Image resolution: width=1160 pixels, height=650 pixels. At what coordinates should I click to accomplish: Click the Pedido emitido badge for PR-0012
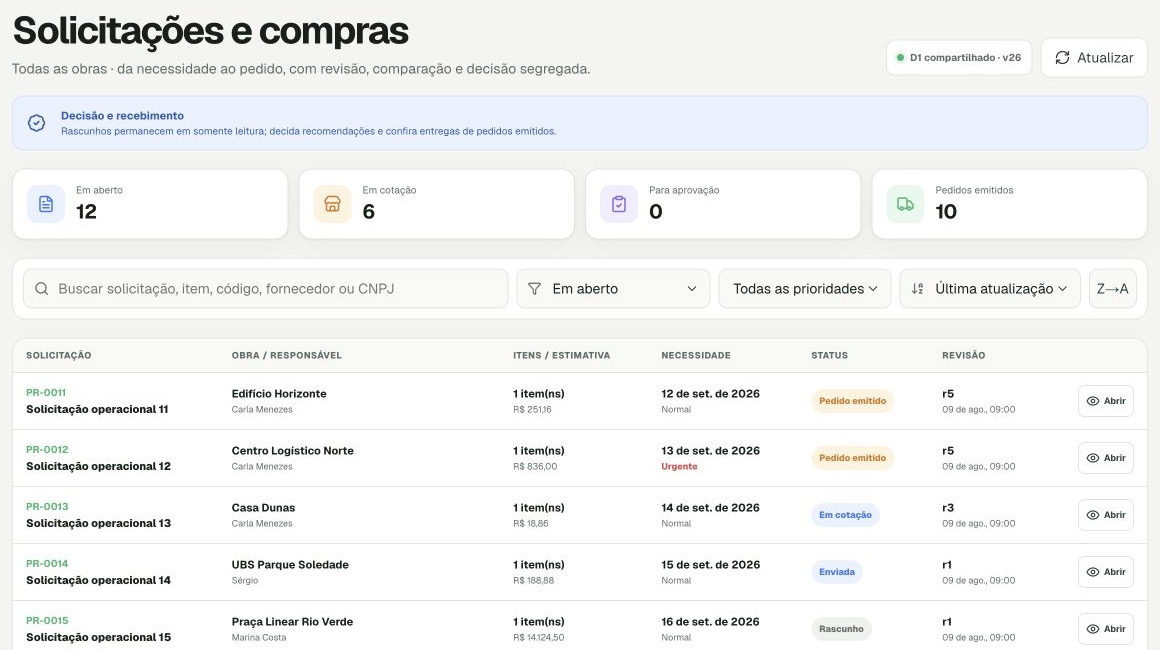[x=852, y=458]
